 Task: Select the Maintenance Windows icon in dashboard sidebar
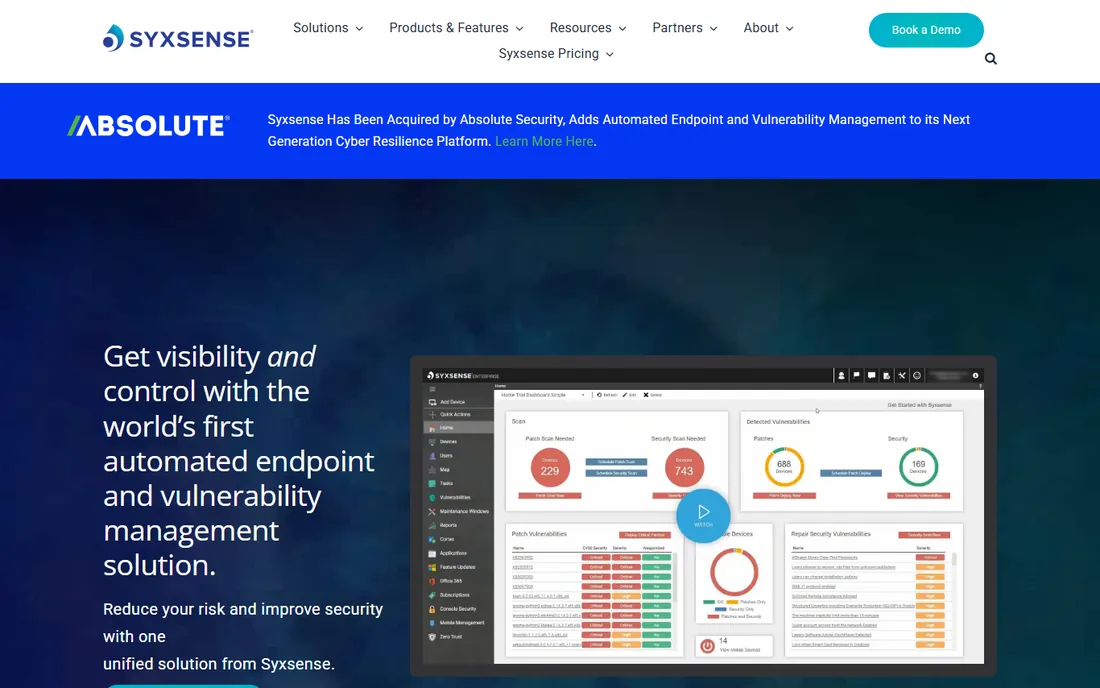pyautogui.click(x=432, y=512)
